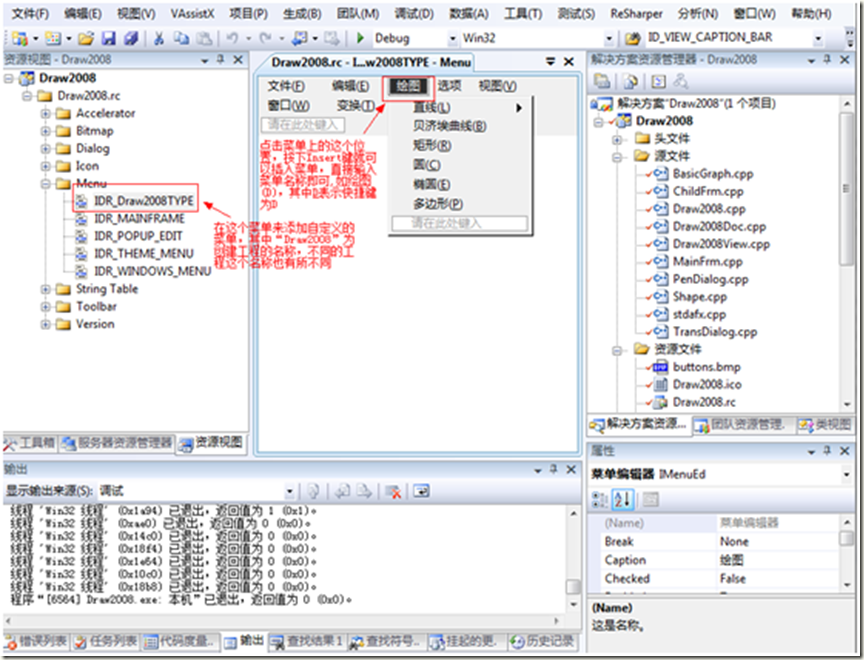Select IDR_THEME_MENU menu resource

(144, 254)
